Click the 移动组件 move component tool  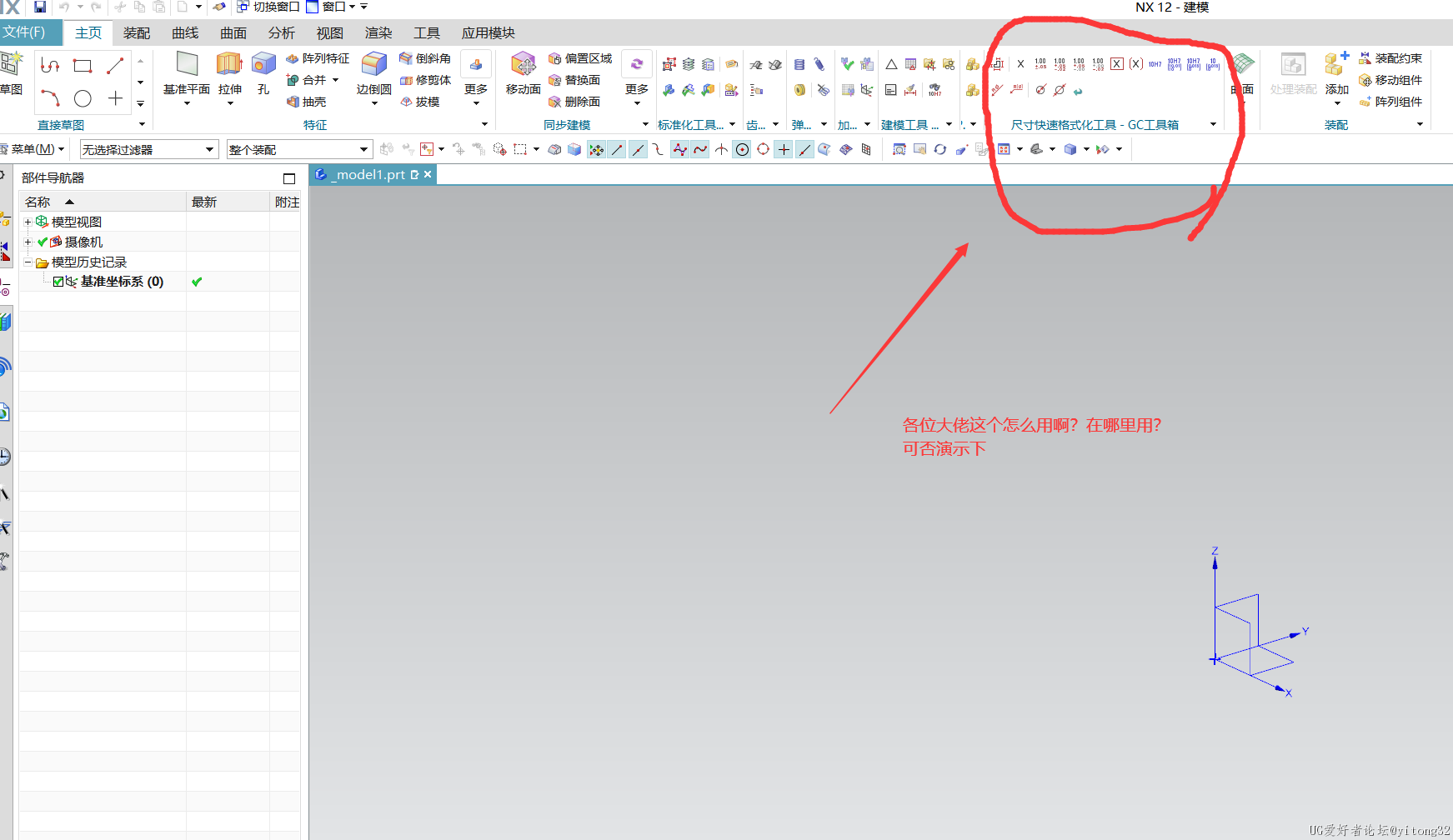click(1390, 80)
